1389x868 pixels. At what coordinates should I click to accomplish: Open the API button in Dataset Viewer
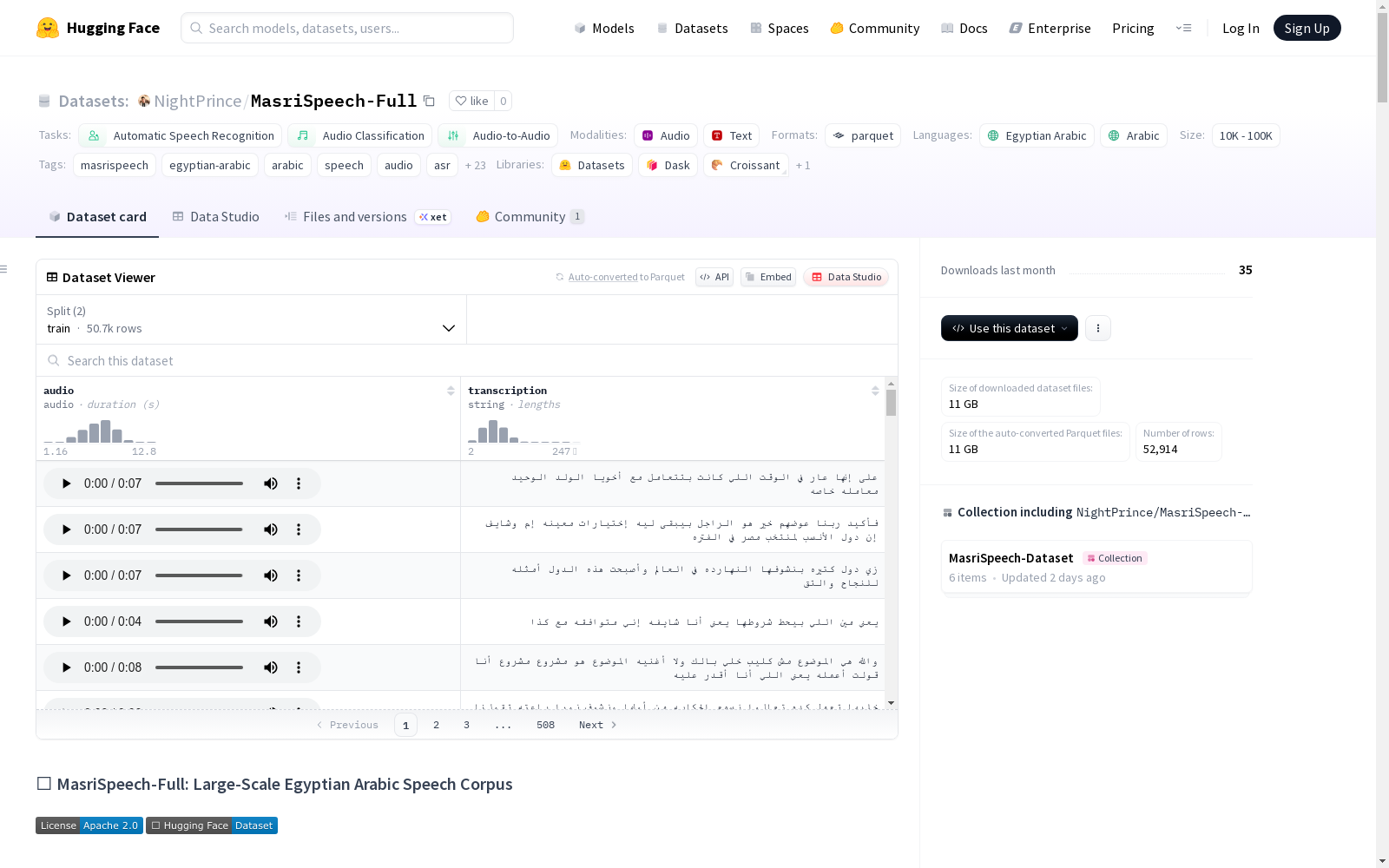(x=714, y=277)
